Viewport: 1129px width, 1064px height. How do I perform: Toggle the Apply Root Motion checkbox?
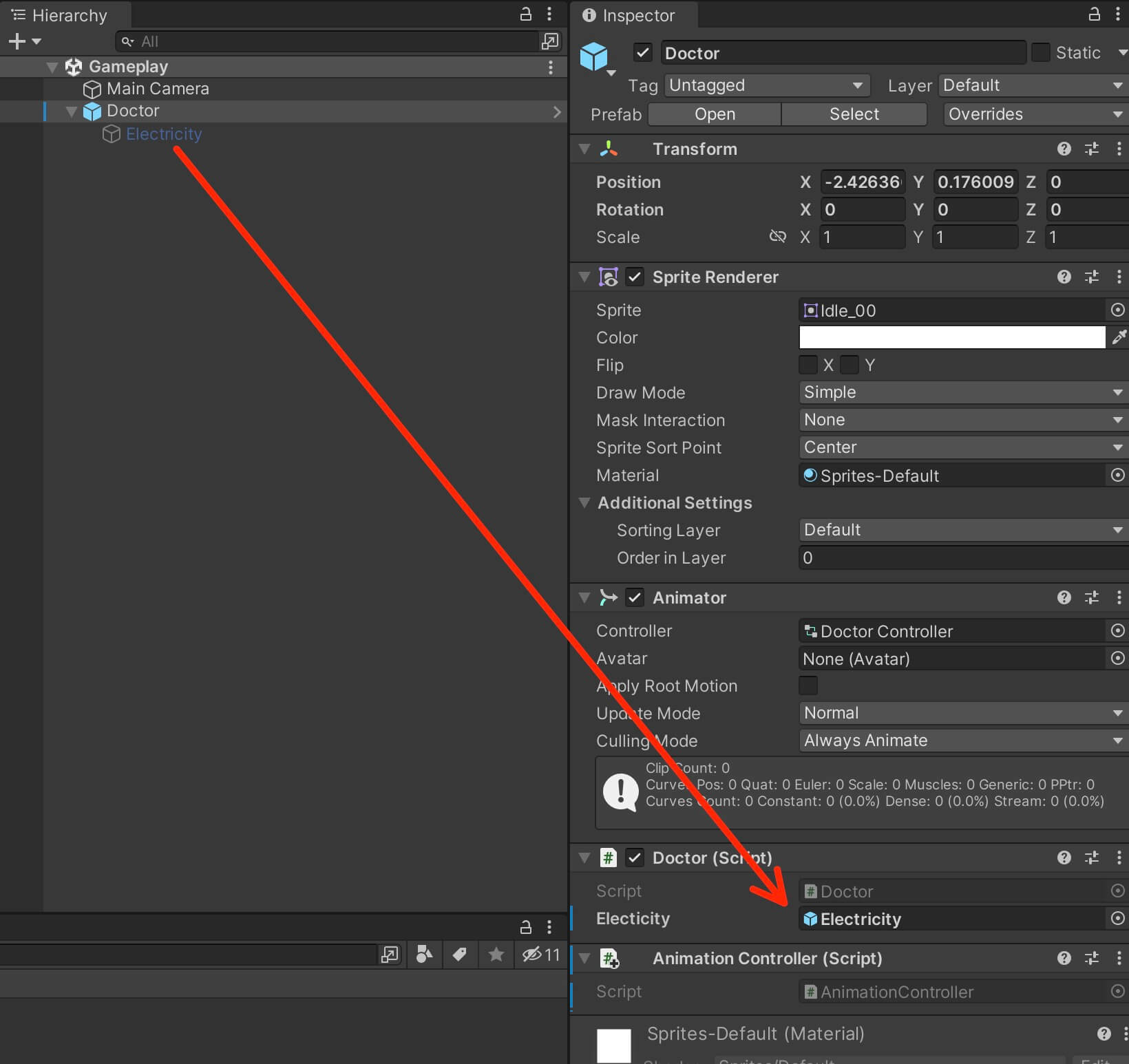pyautogui.click(x=808, y=685)
